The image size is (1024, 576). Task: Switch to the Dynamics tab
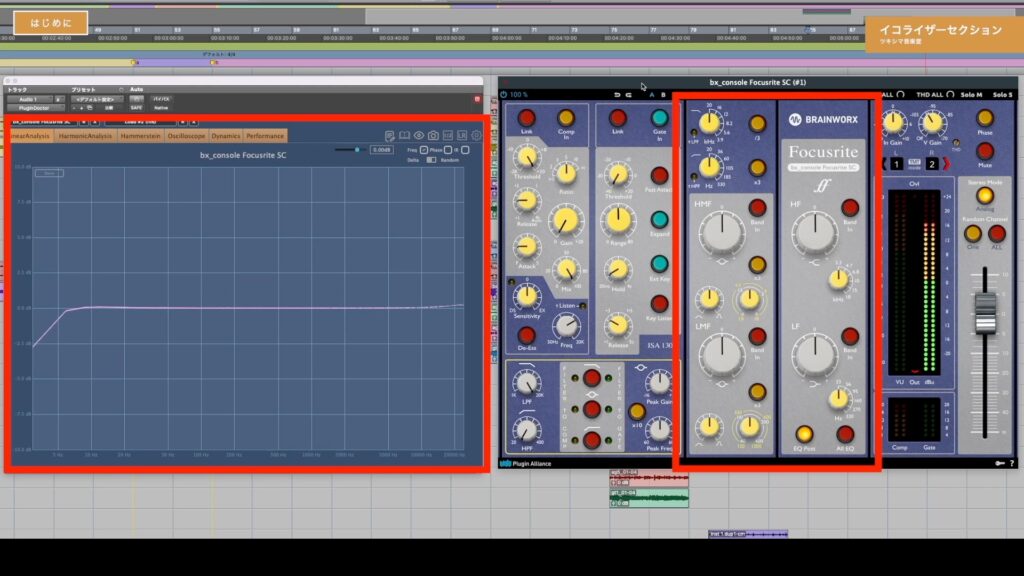point(226,136)
